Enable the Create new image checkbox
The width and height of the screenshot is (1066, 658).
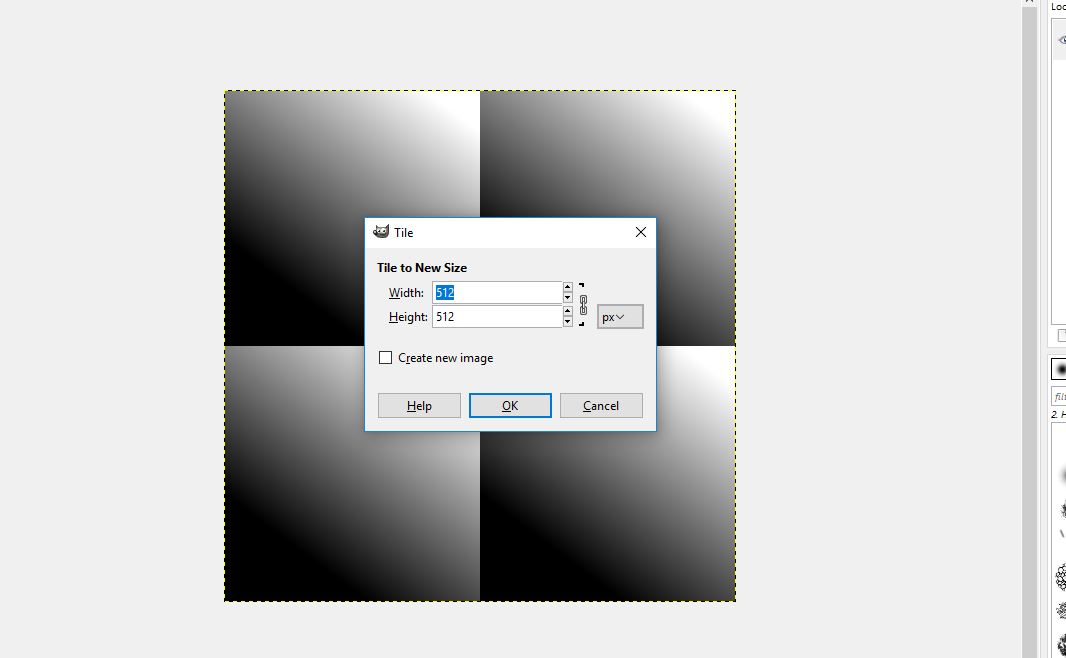(385, 358)
